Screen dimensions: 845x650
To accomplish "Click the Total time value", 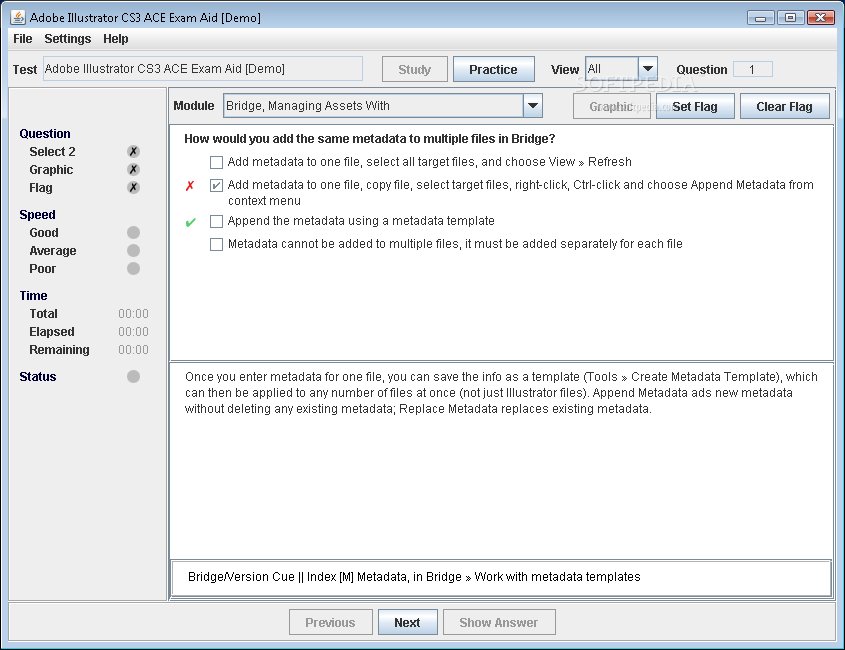I will 133,314.
